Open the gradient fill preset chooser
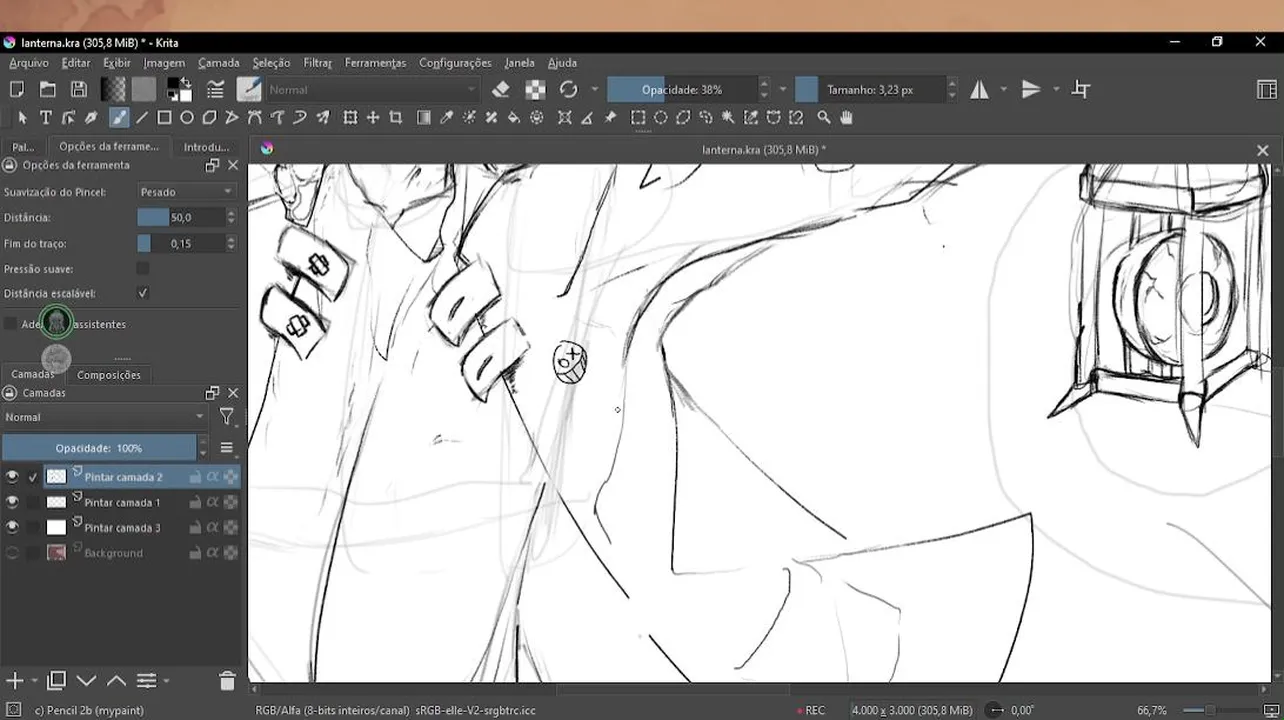 click(x=113, y=89)
